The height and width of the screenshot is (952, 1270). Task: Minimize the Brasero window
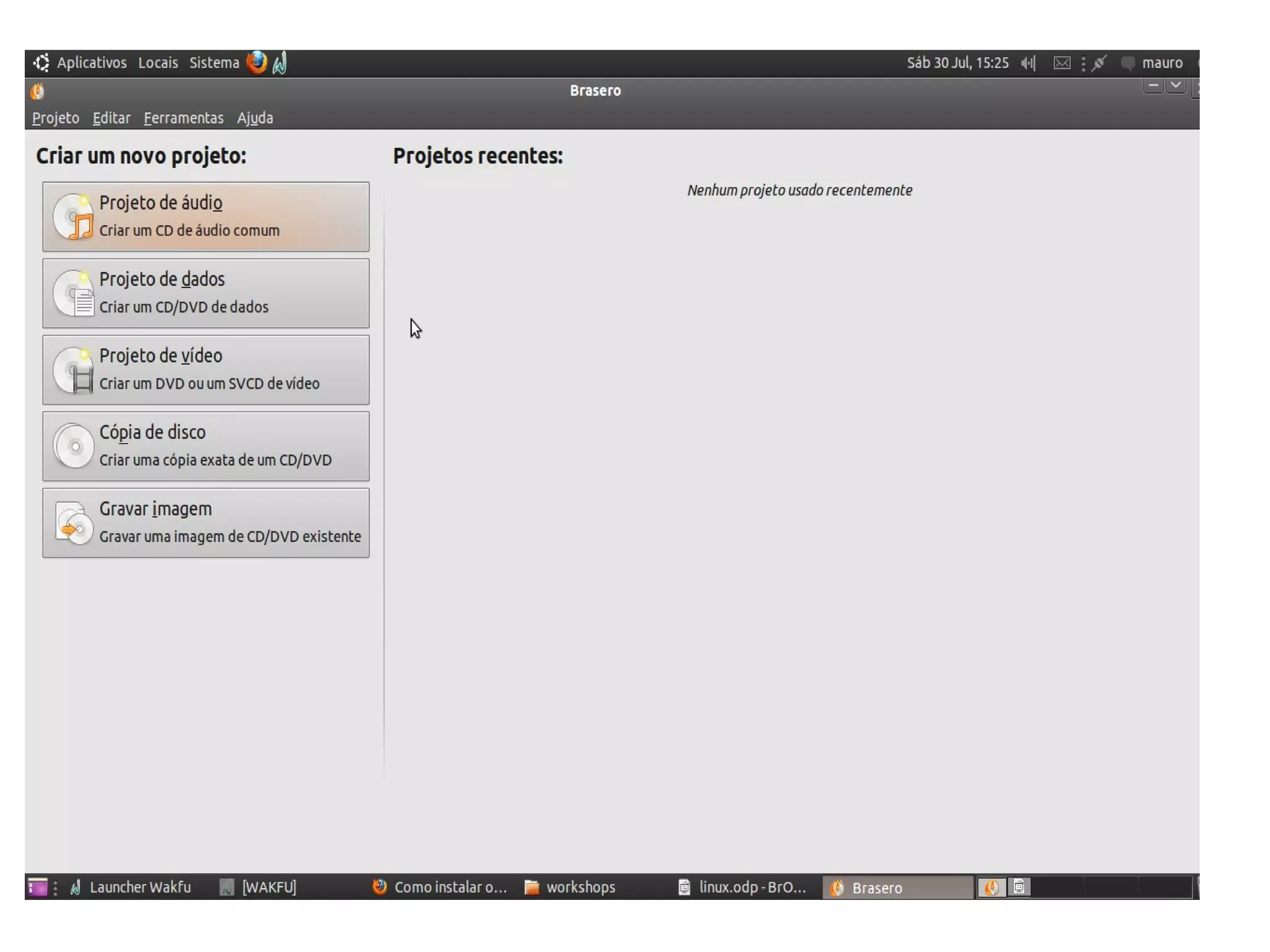coord(1153,86)
